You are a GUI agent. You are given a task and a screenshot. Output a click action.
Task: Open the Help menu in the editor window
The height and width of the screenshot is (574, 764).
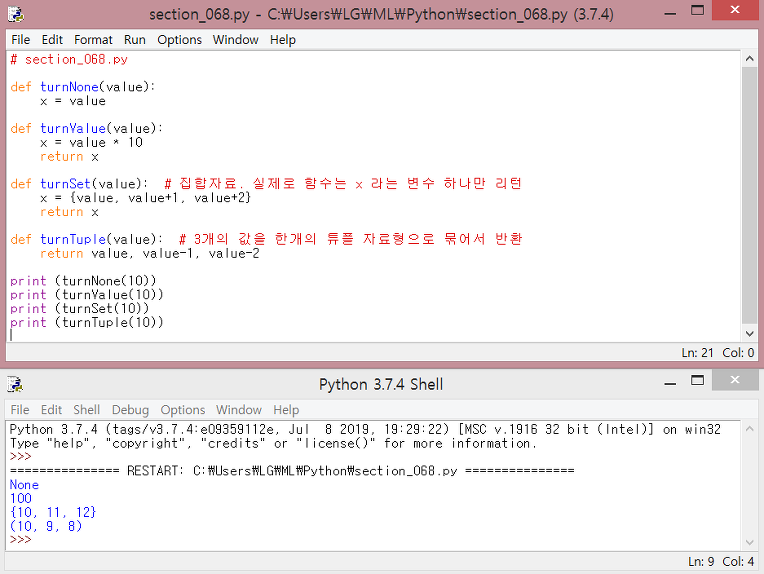pos(283,40)
